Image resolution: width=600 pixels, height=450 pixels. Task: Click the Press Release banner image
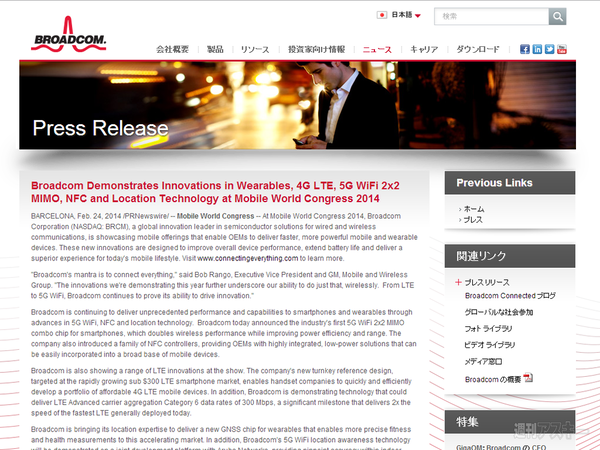[x=297, y=105]
